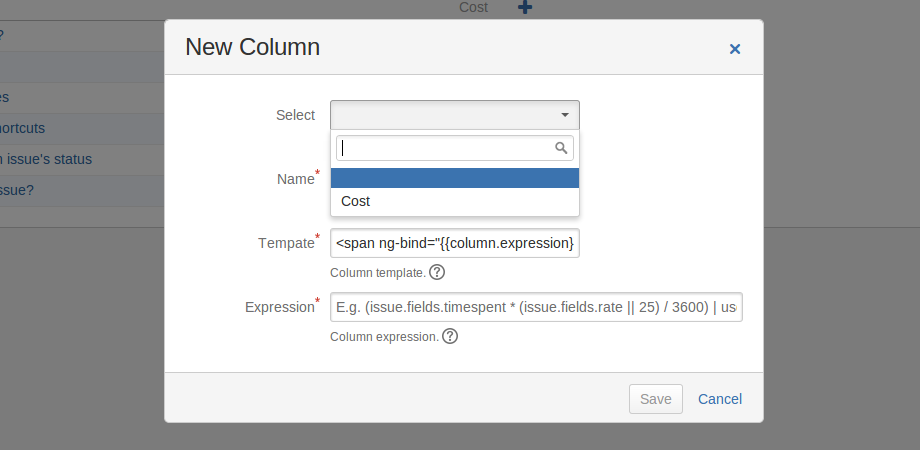Click the plus icon beside Cost header

click(x=525, y=8)
